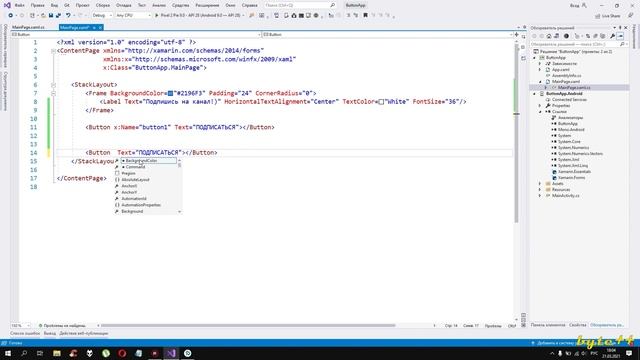Viewport: 640px width, 360px height.
Task: Select AssemblyInfo.cs in Solution Explorer
Action: 567,76
